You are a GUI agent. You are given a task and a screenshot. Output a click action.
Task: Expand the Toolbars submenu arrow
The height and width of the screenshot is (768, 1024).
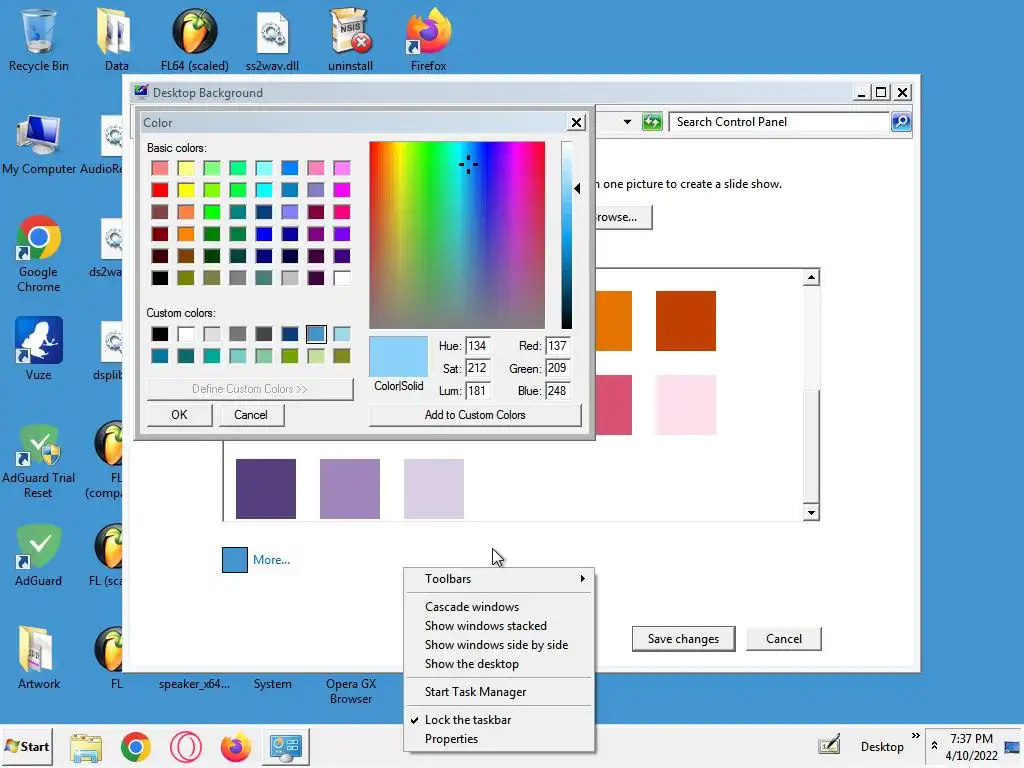583,579
